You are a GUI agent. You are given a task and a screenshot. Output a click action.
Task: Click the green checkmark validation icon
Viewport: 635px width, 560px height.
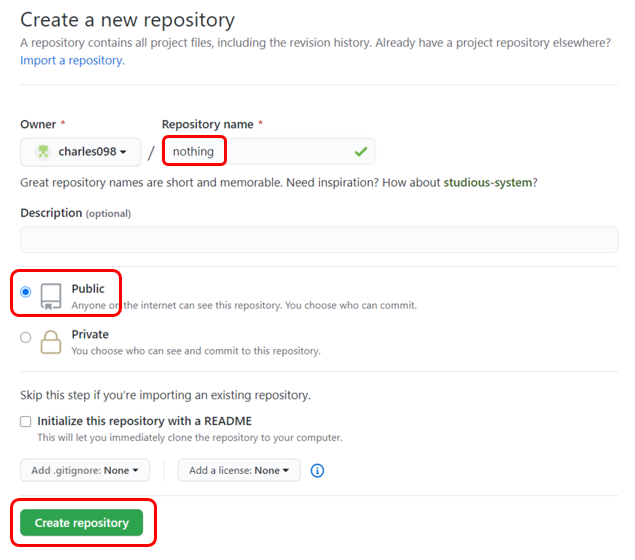tap(361, 151)
